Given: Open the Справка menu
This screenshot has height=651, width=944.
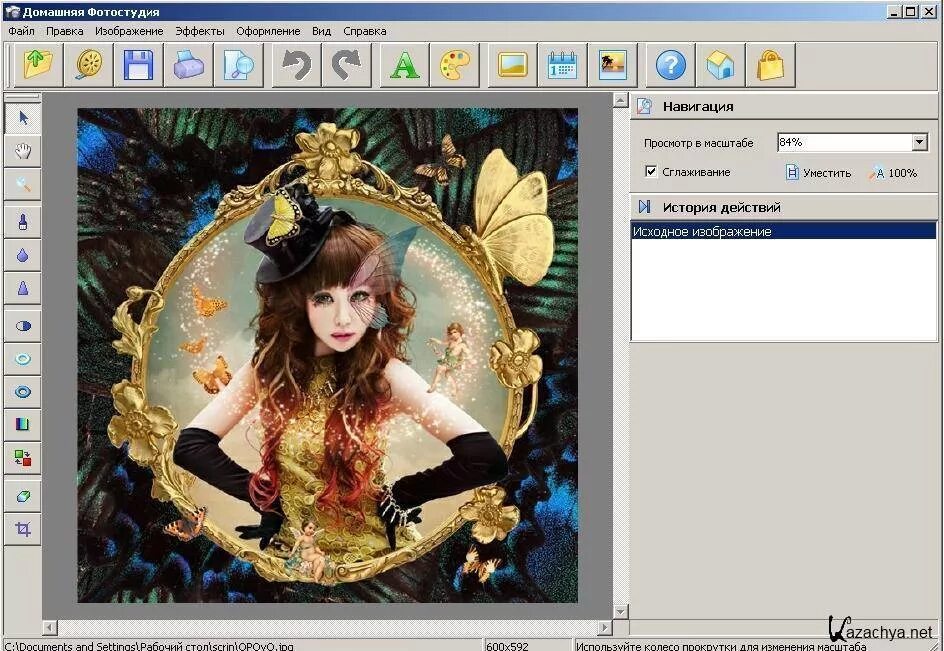Looking at the screenshot, I should click(365, 31).
